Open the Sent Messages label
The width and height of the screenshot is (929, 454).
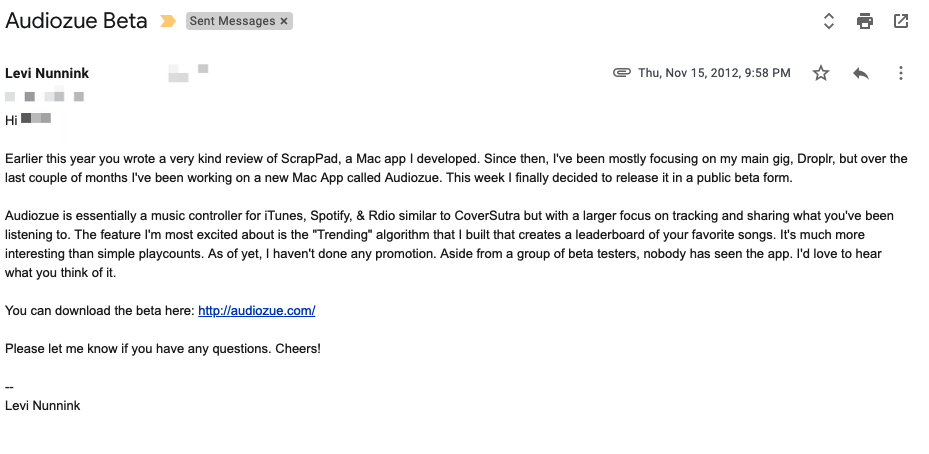click(x=232, y=21)
